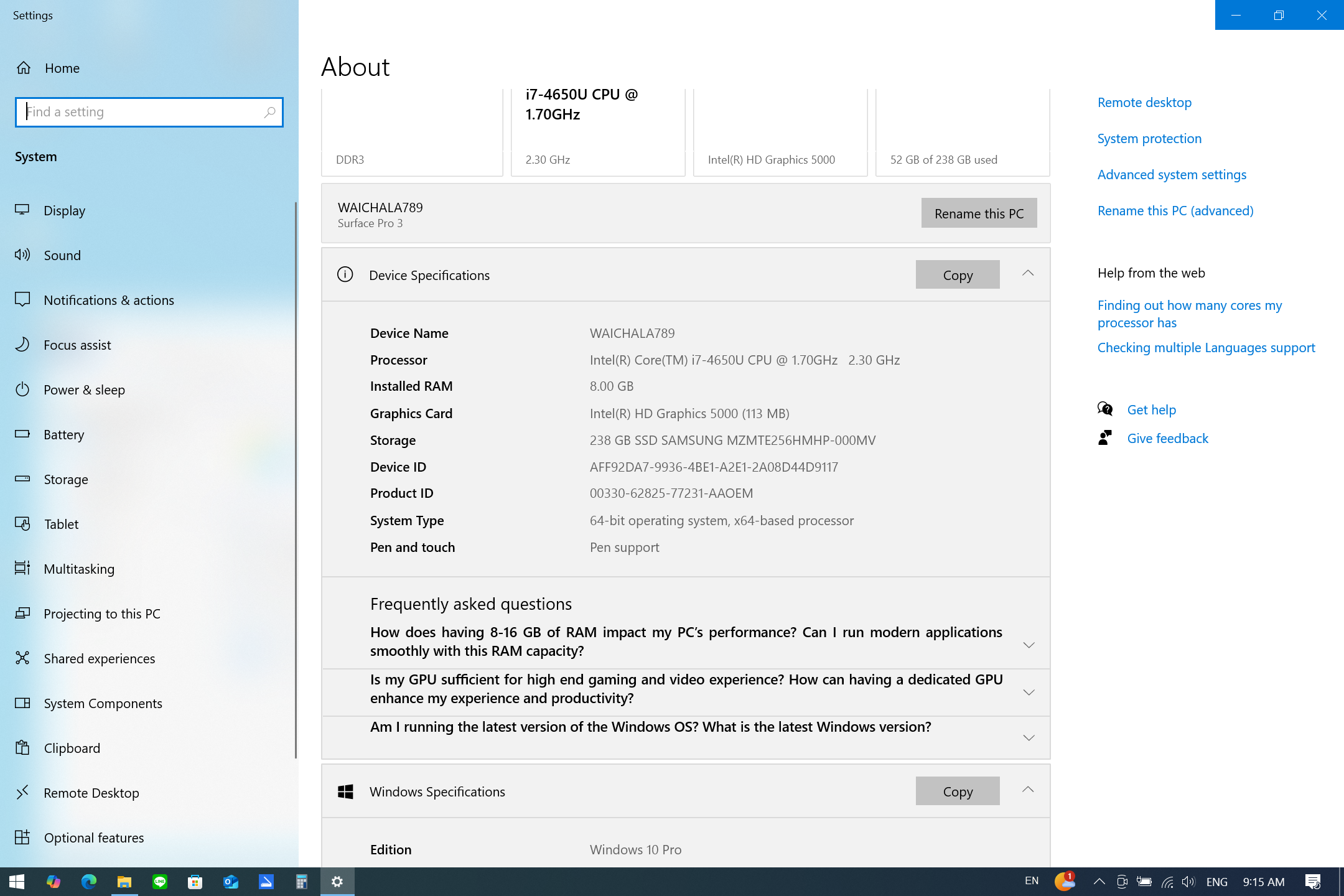Open Advanced system settings link
The height and width of the screenshot is (896, 1344).
[x=1172, y=174]
